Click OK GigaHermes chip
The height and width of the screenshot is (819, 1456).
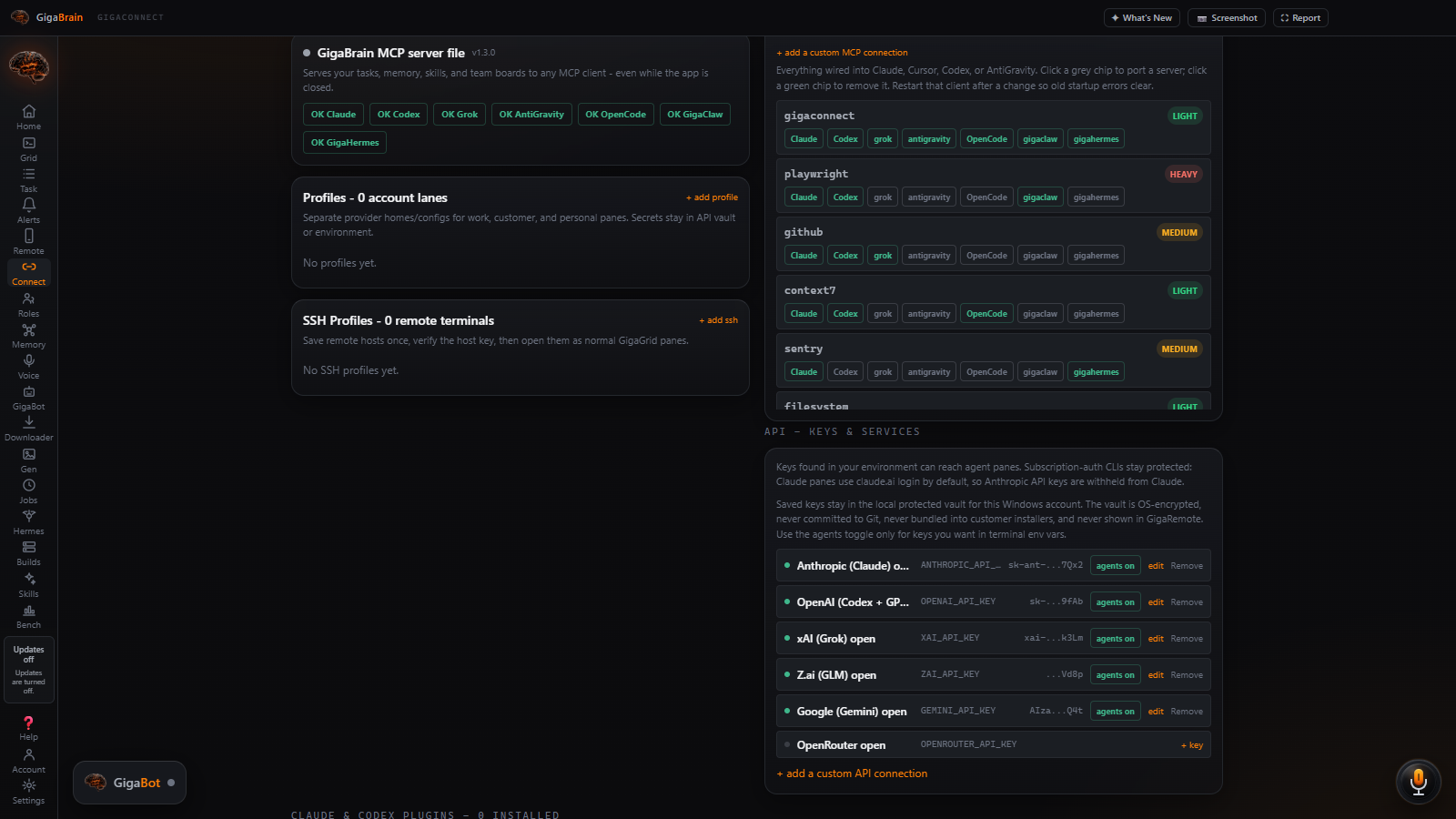click(x=345, y=143)
